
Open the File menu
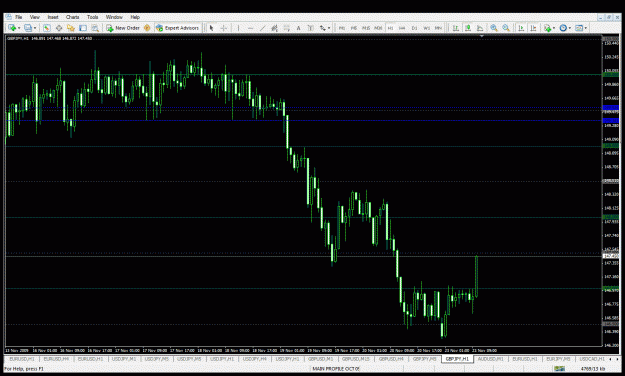pos(19,17)
